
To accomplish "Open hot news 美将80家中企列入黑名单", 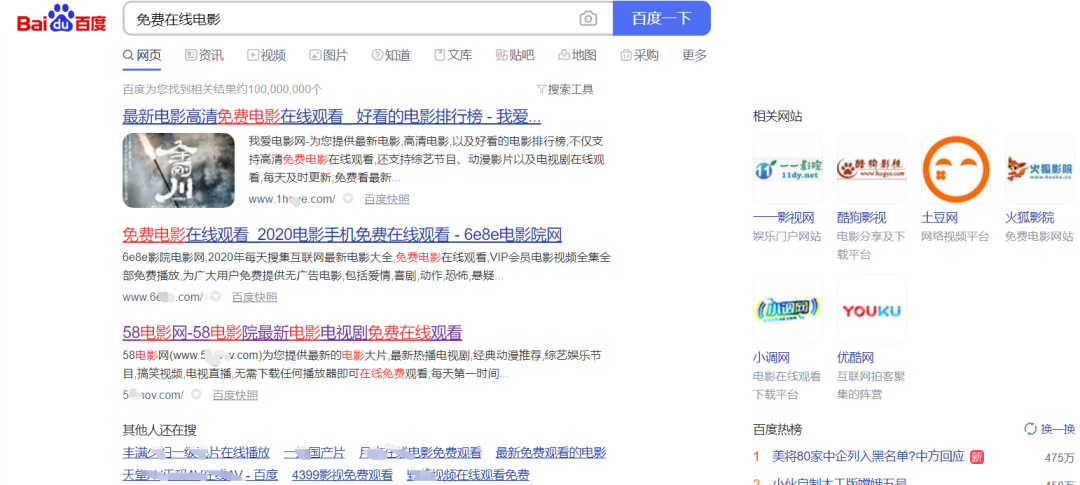I will pos(868,456).
